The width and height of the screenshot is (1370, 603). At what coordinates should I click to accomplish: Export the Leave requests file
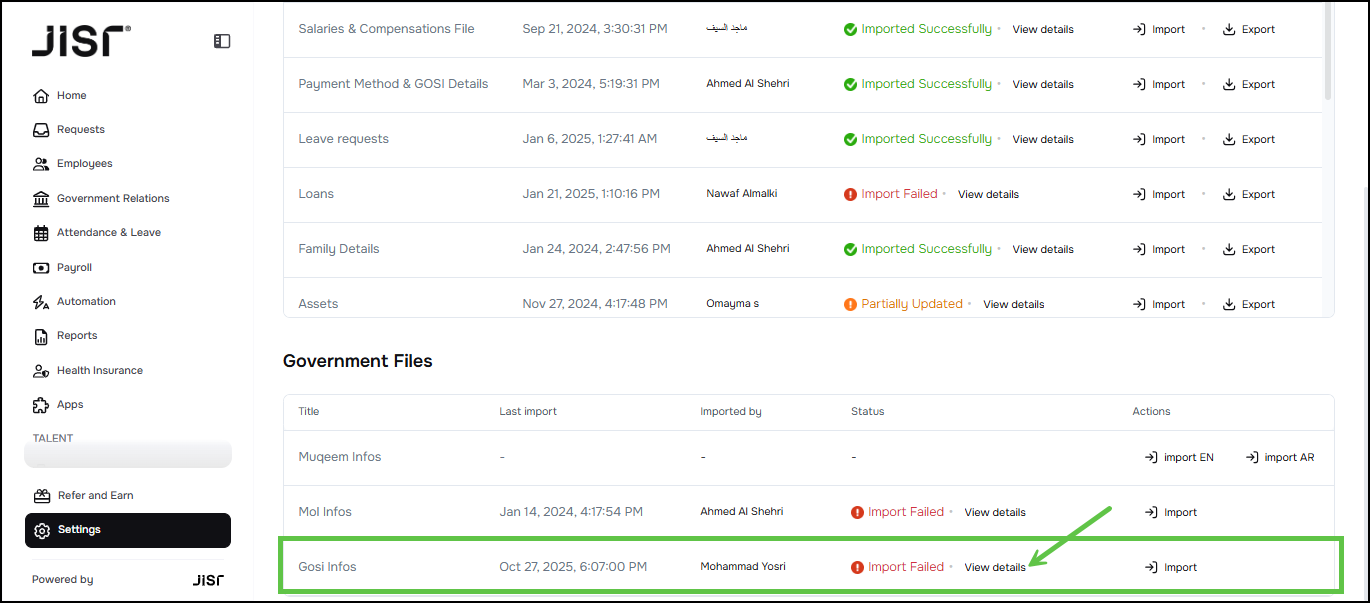tap(1249, 140)
